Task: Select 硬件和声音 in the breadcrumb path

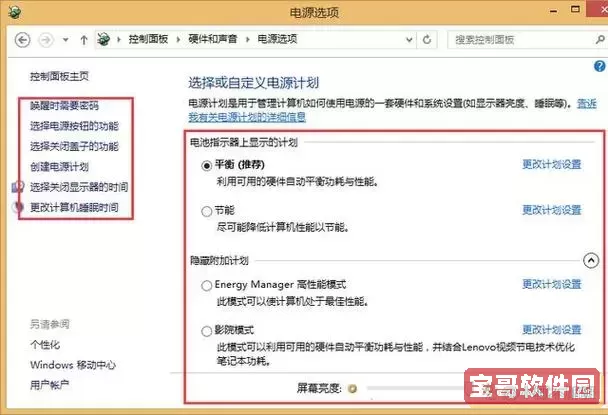Action: pos(212,39)
